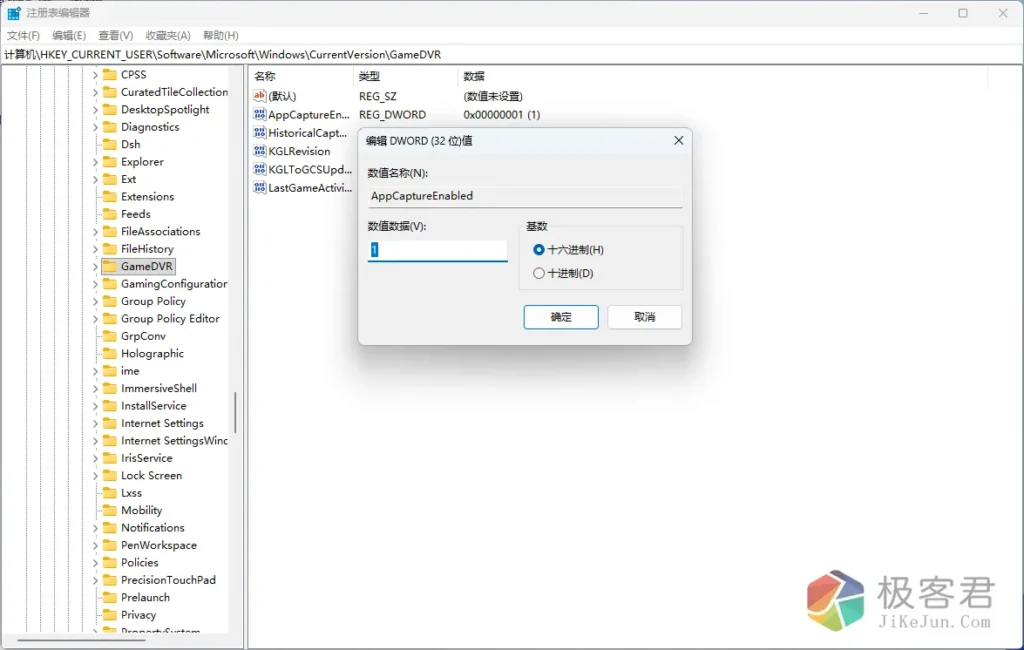The height and width of the screenshot is (650, 1024).
Task: Click the AppCaptureEnabled DWORD value icon
Action: pos(260,115)
